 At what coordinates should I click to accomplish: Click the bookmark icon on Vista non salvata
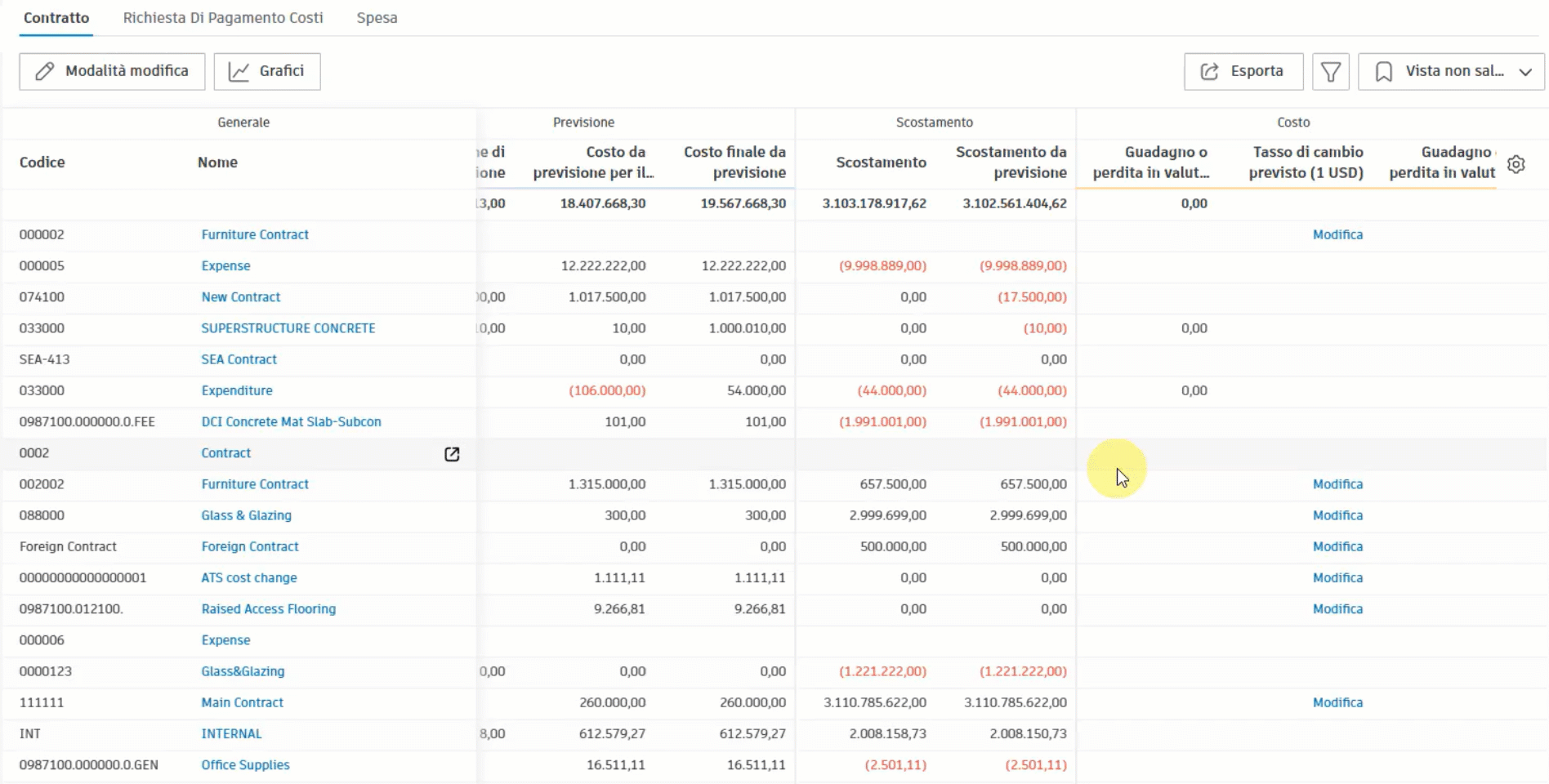1384,71
